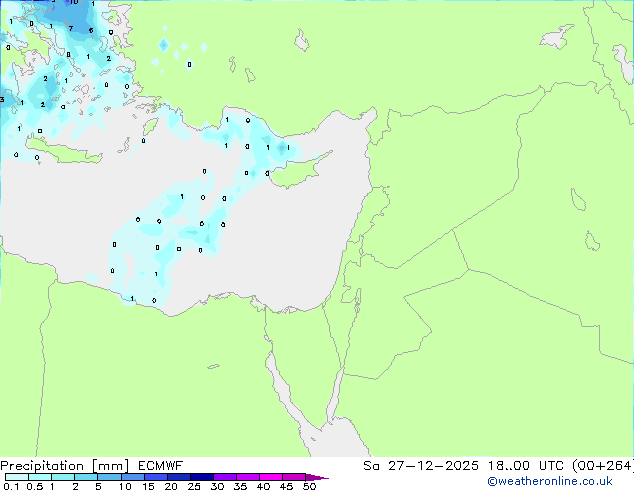634x490 pixels.
Task: Click the 'Sa 27-12-2025' date text
Action: (x=421, y=466)
